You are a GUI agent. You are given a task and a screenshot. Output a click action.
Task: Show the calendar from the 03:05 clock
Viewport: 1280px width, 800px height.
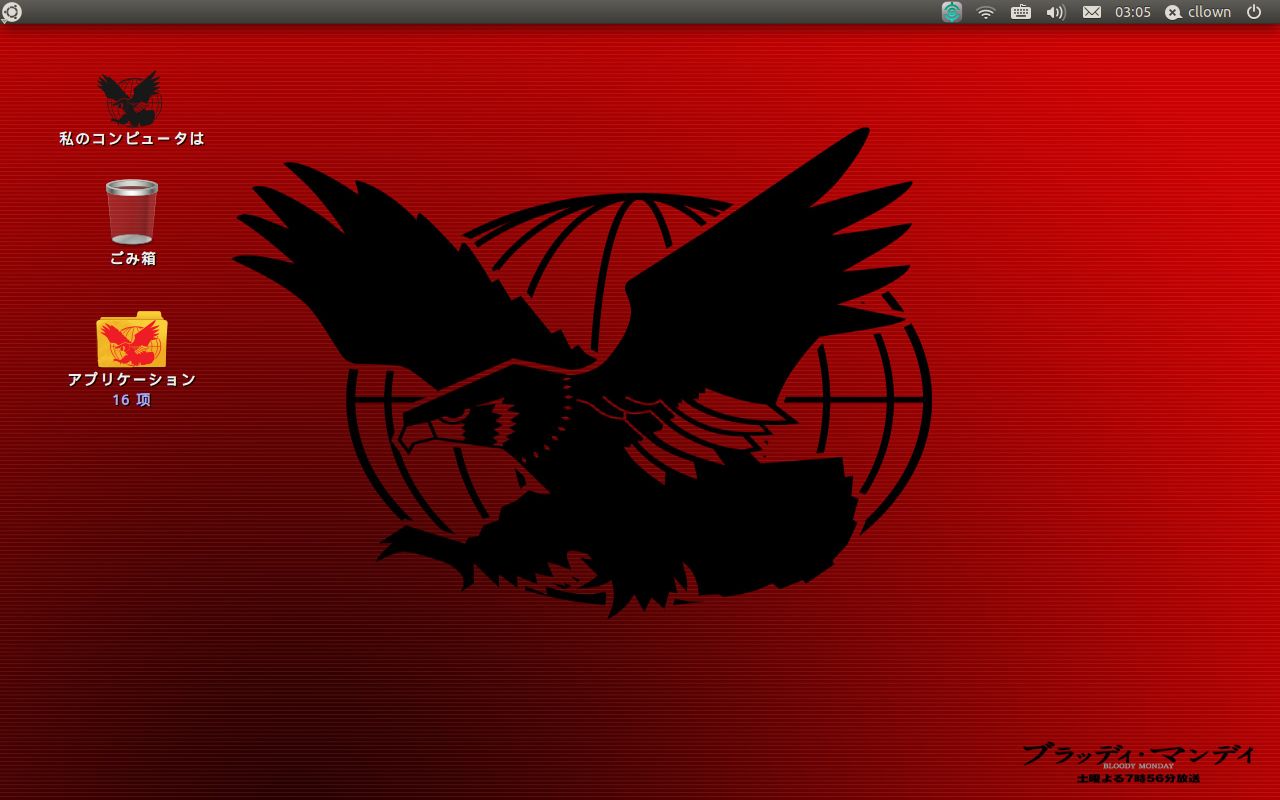point(1133,12)
